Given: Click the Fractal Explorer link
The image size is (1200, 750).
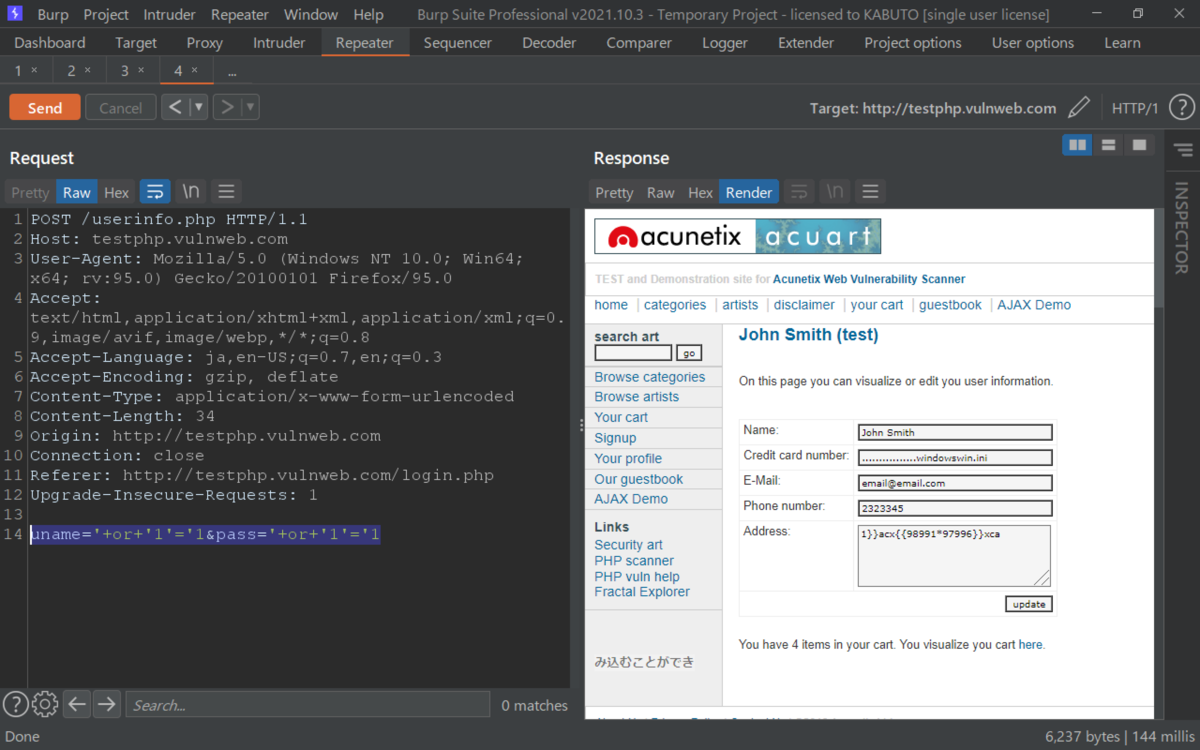Looking at the screenshot, I should 642,592.
